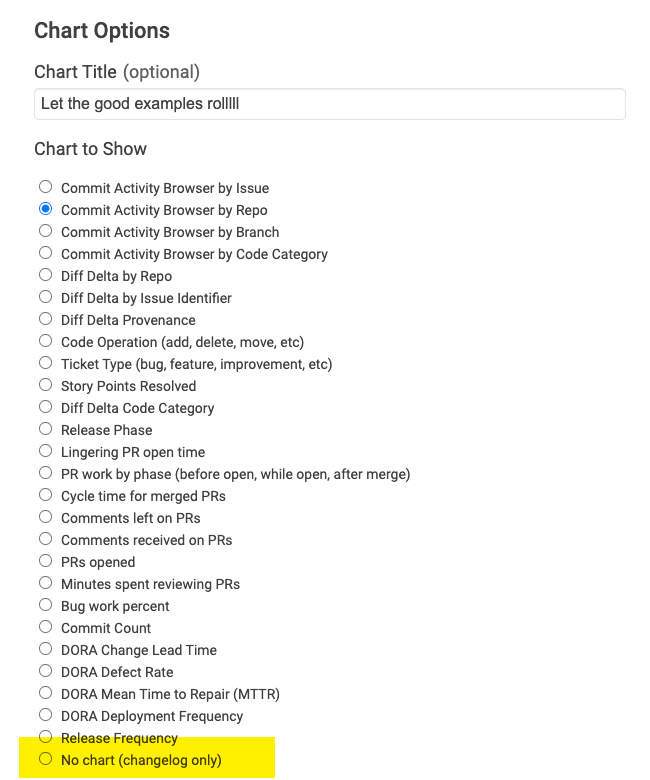
Task: Pick Commit Activity Browser by Code Category
Action: 45,253
